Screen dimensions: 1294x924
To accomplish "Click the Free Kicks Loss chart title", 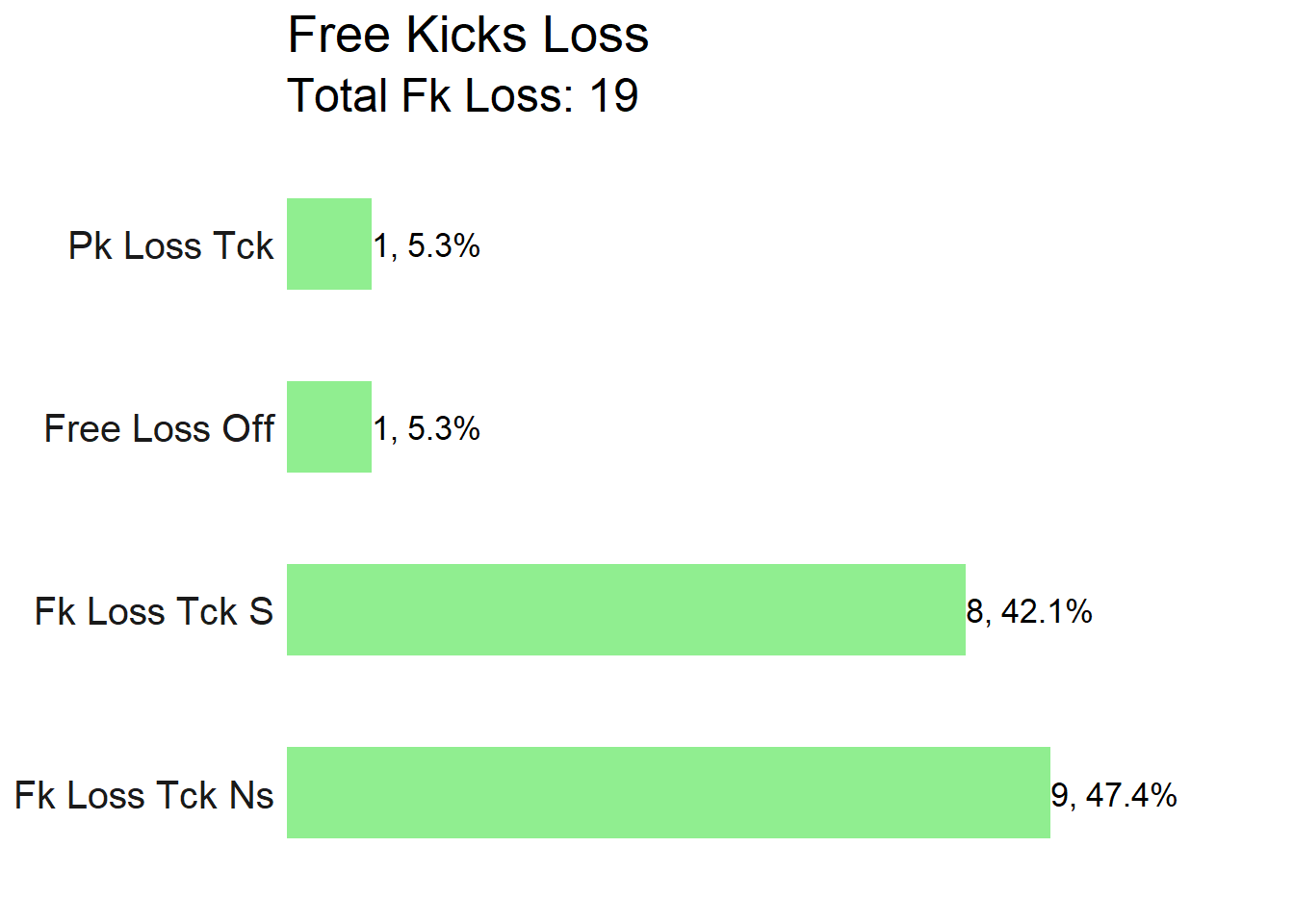I will point(468,35).
